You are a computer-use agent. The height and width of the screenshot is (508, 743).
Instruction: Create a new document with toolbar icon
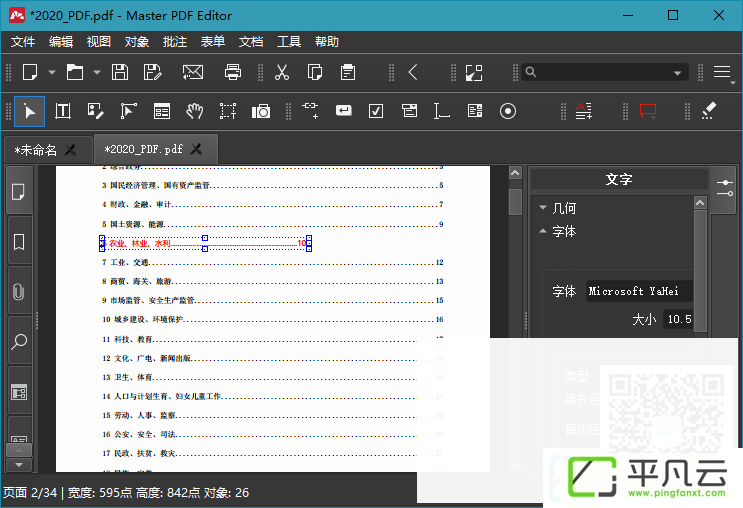click(30, 73)
